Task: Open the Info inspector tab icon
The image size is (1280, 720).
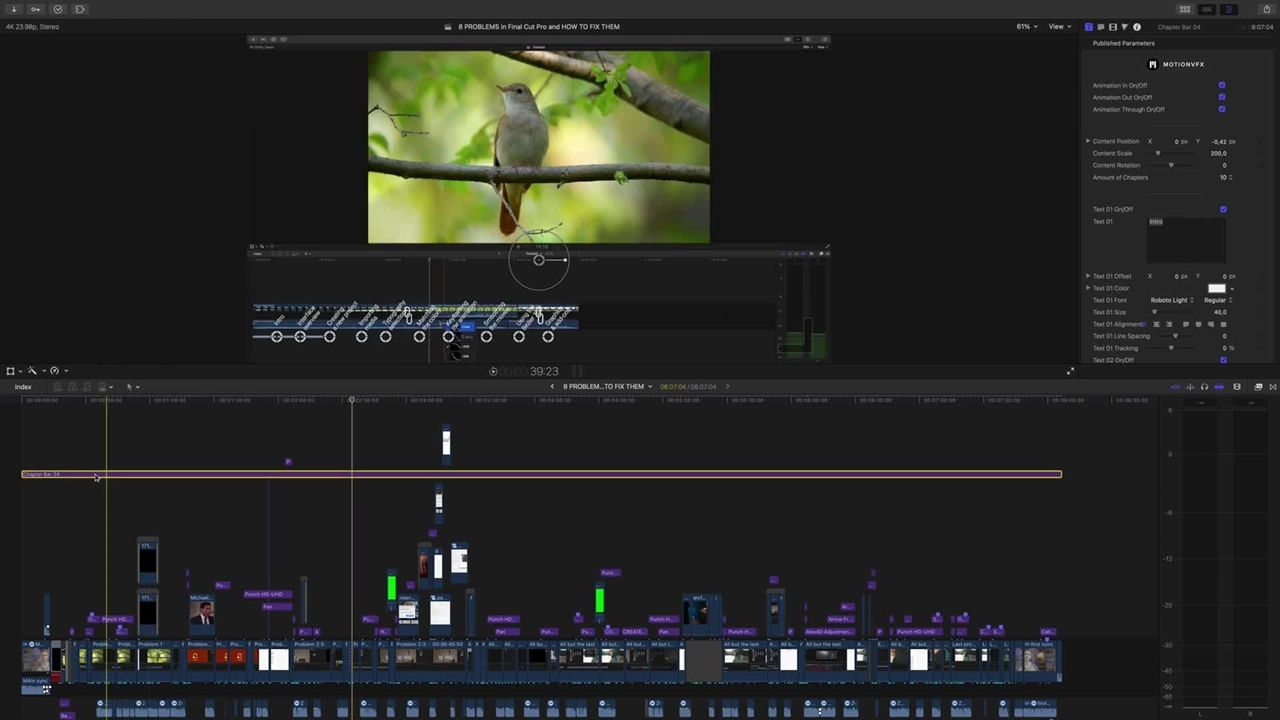Action: (x=1137, y=27)
